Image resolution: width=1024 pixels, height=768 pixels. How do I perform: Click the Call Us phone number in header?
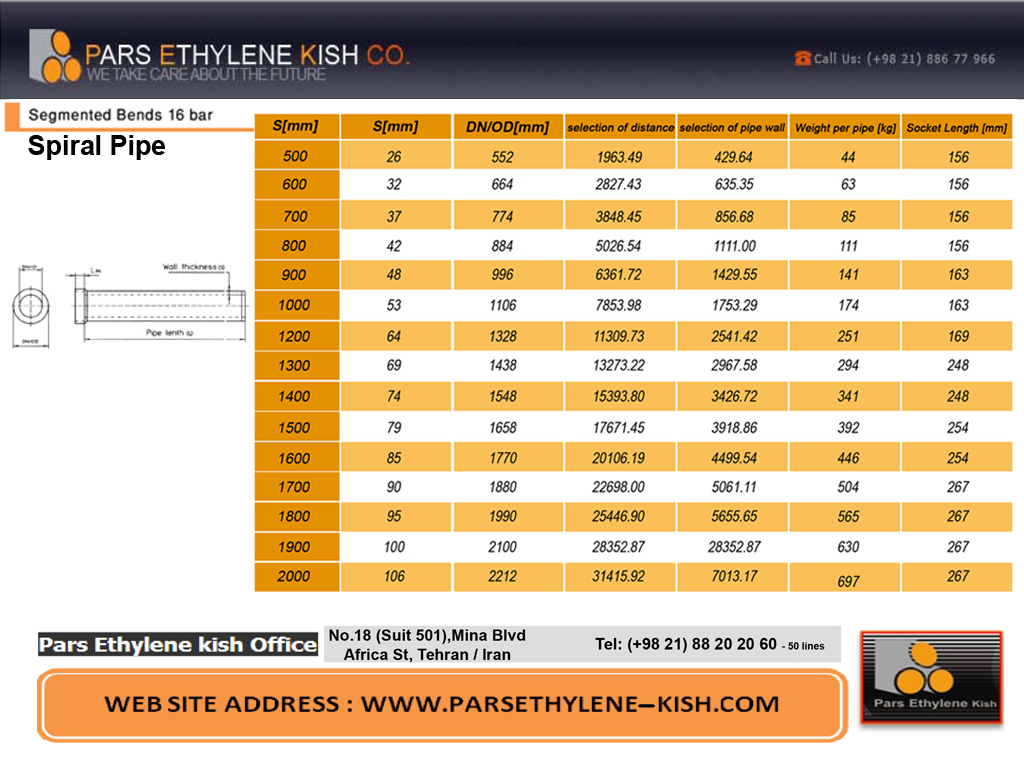[931, 59]
